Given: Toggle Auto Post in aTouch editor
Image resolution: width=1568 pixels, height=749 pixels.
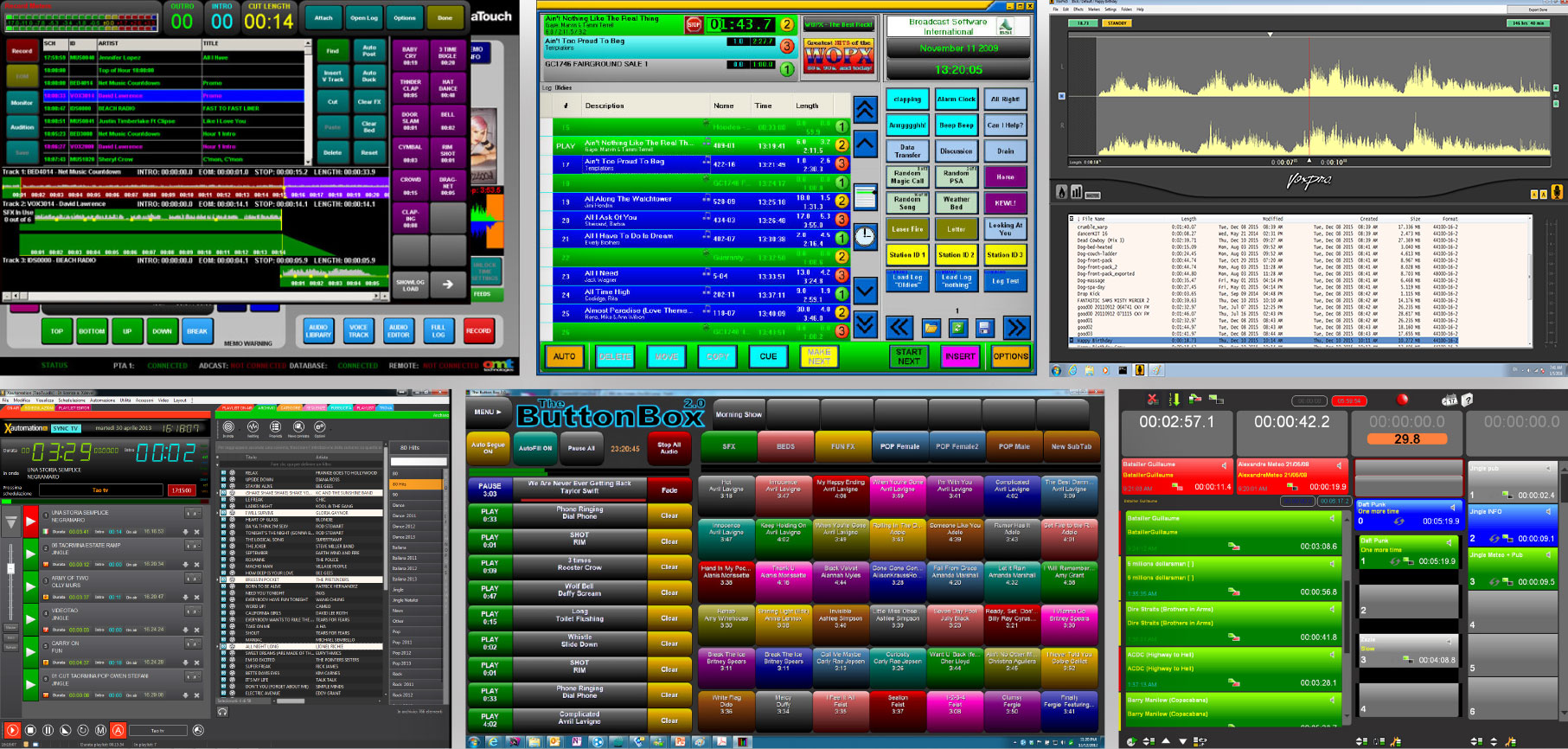Looking at the screenshot, I should coord(369,51).
